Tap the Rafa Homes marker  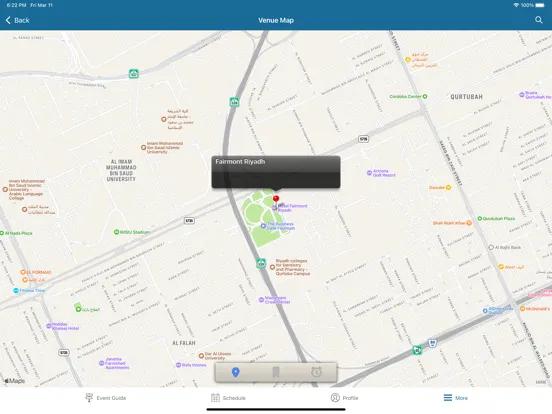coord(178,365)
